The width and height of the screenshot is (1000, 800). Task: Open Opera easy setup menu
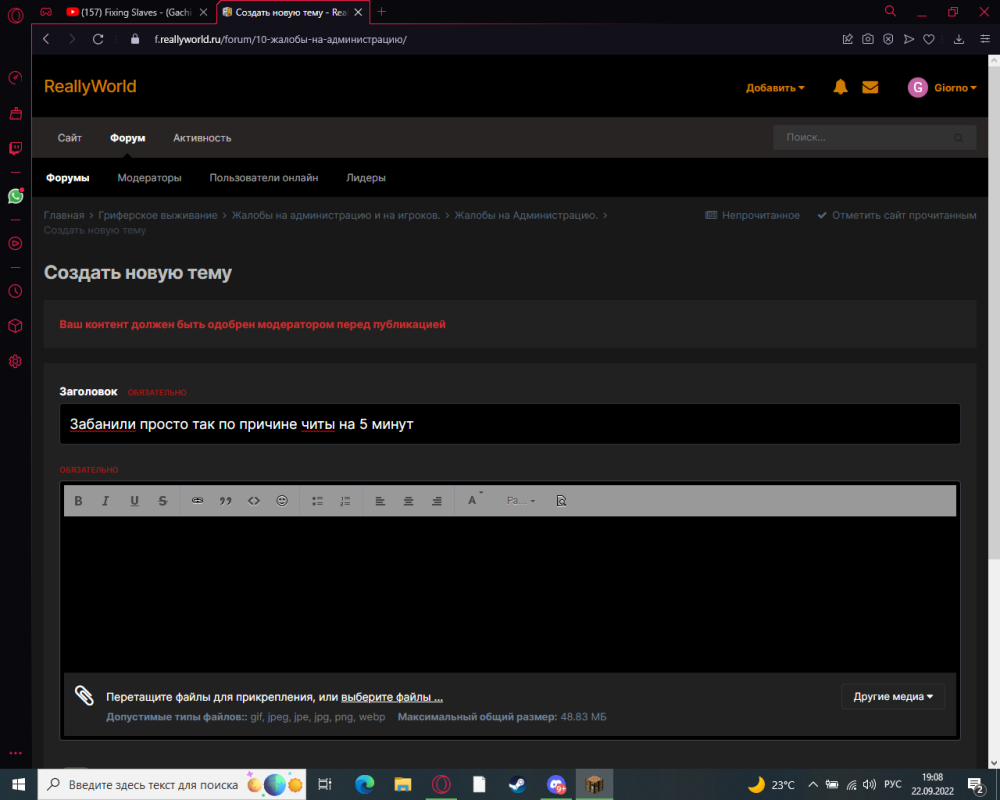pos(985,40)
